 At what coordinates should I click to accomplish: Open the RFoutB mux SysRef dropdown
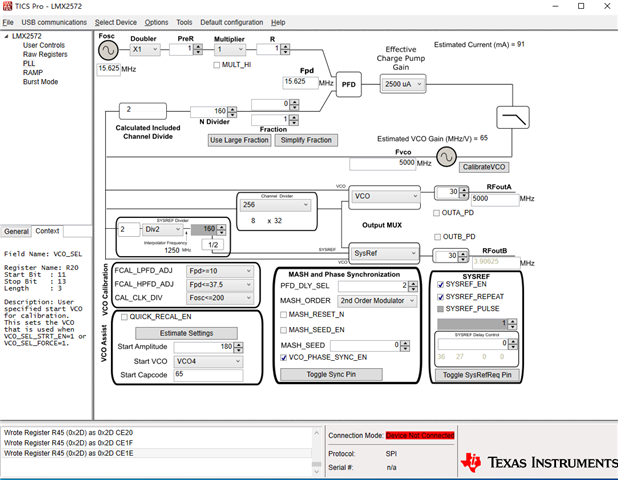384,253
